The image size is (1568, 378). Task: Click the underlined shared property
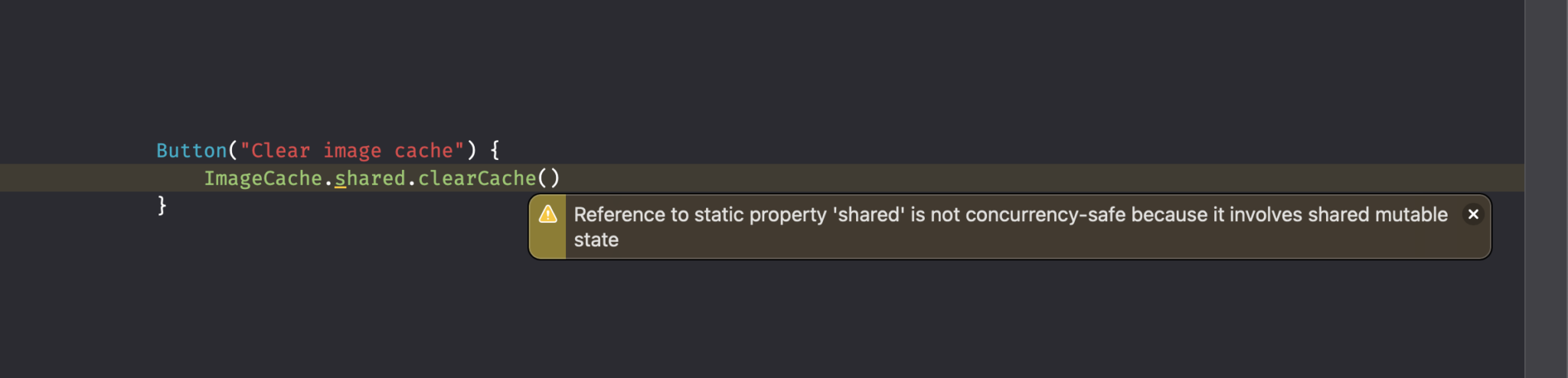(x=370, y=178)
